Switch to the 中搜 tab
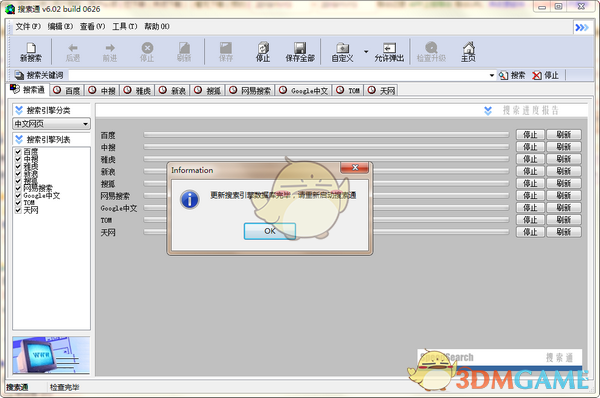600x398 pixels. tap(102, 90)
